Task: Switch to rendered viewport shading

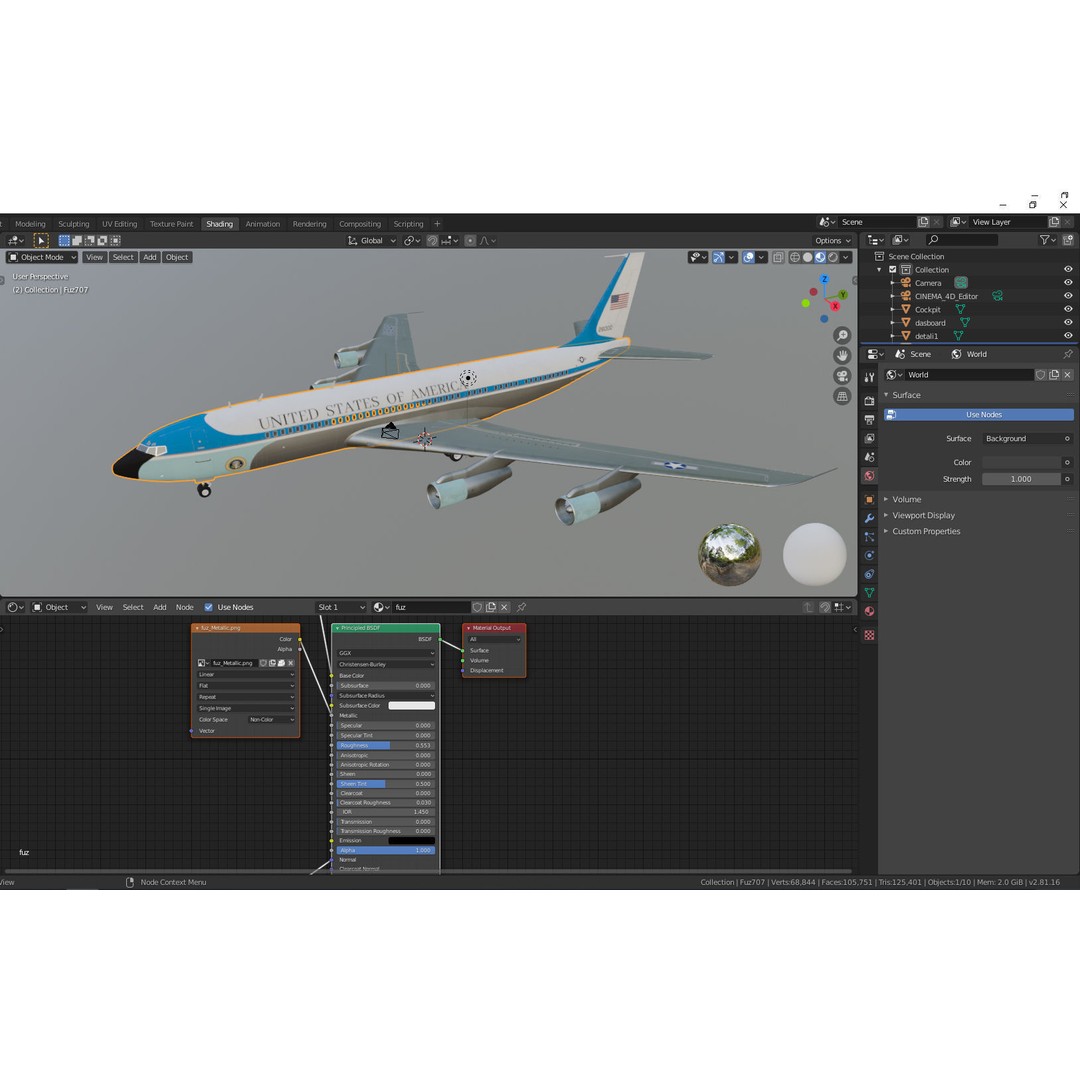Action: click(x=833, y=257)
